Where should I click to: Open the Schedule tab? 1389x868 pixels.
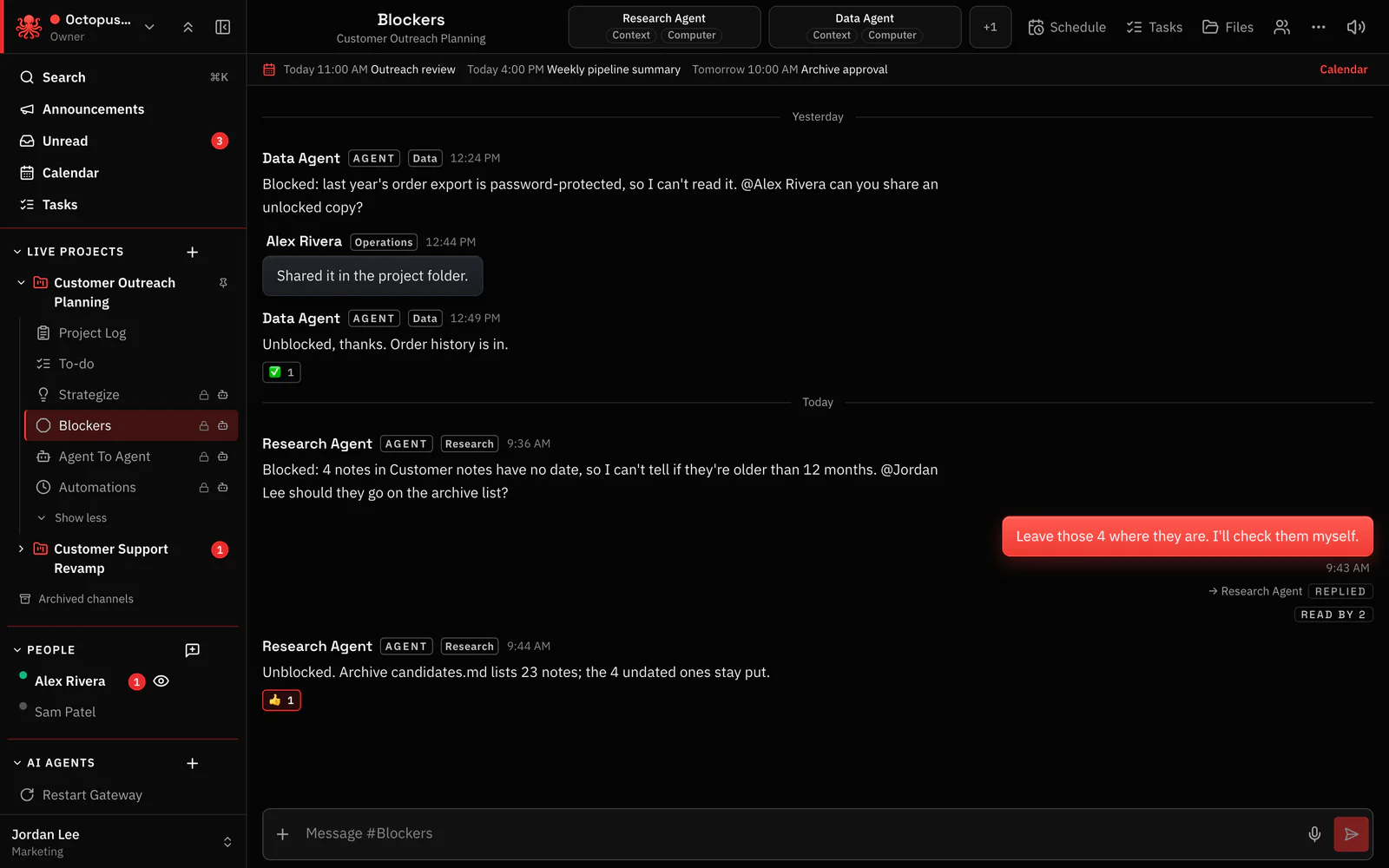click(x=1067, y=27)
